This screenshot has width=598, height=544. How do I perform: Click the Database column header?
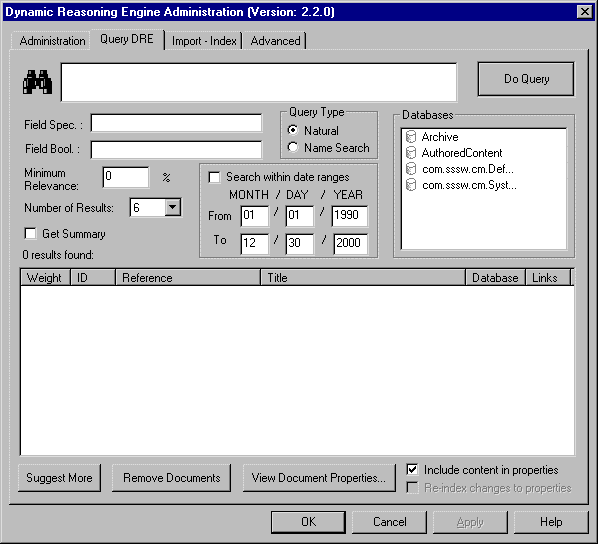pyautogui.click(x=495, y=277)
